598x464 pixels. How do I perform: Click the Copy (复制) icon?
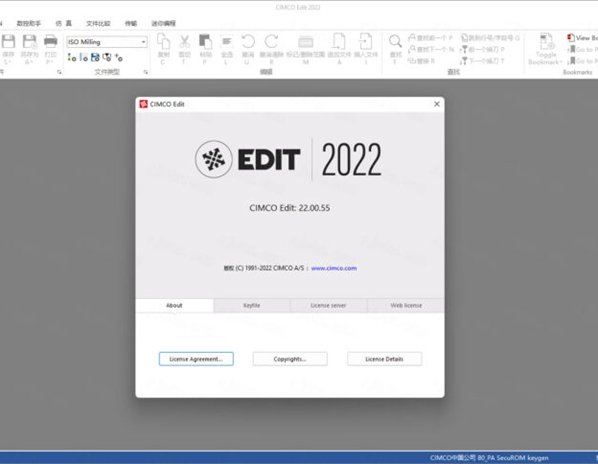[164, 42]
